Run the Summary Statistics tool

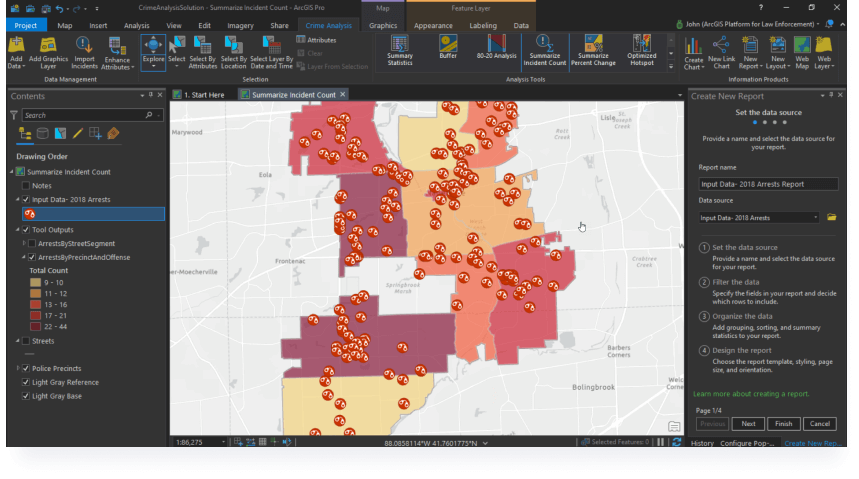[x=400, y=50]
